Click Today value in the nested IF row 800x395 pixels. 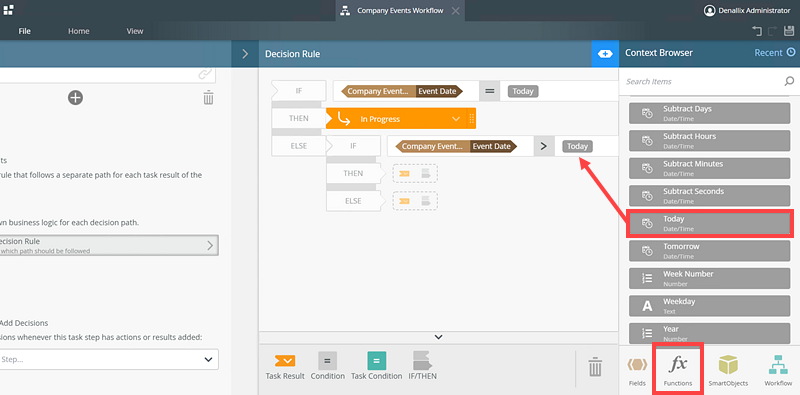(578, 146)
